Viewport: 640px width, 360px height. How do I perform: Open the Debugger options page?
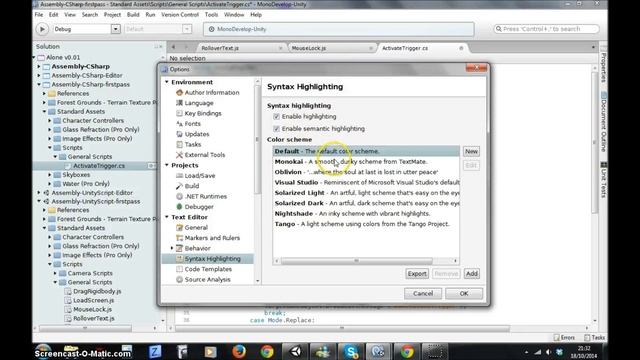coord(199,207)
